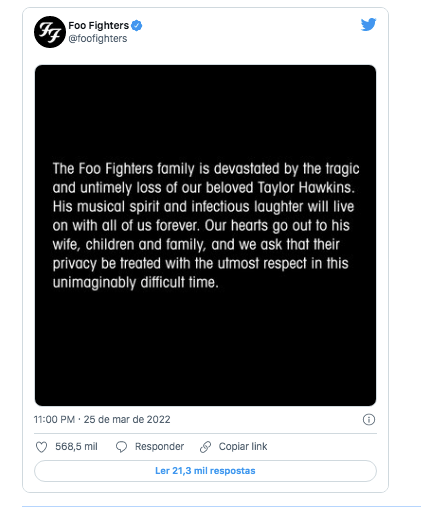
Task: Open the Twitter bird logo
Action: click(x=368, y=24)
